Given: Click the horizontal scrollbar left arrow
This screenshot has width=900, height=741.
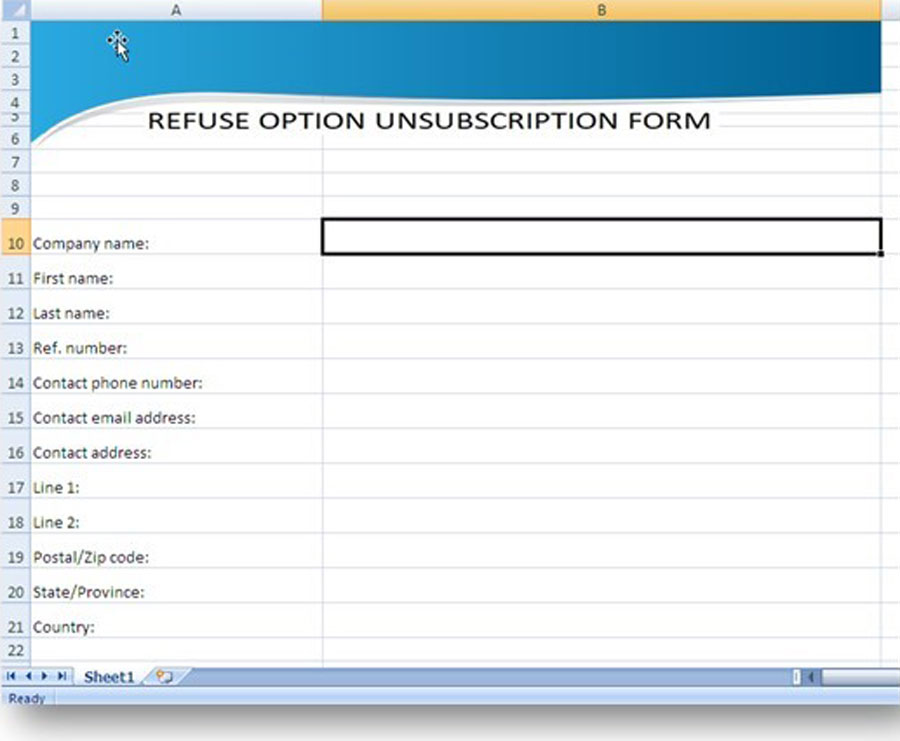Looking at the screenshot, I should point(811,677).
